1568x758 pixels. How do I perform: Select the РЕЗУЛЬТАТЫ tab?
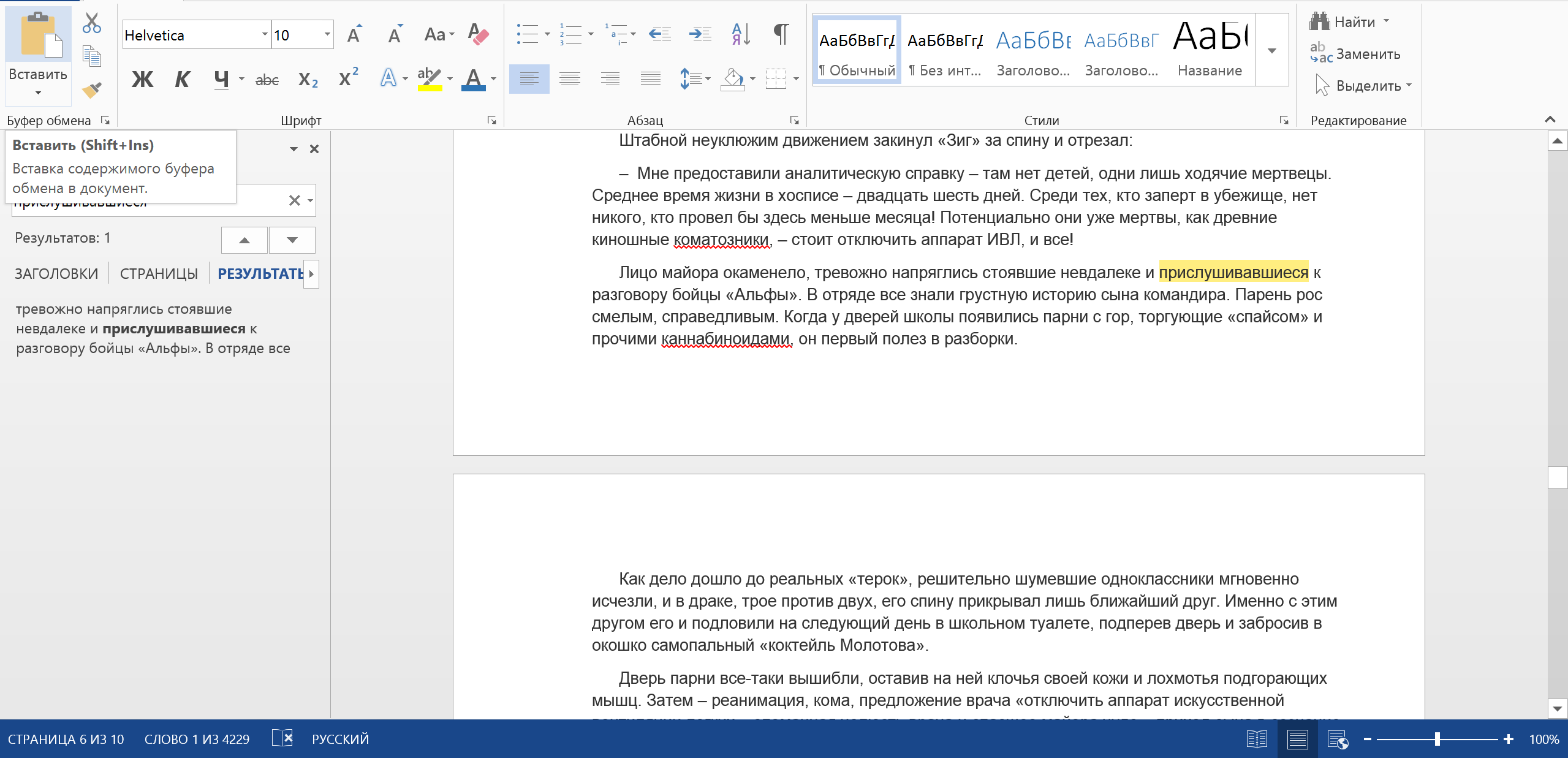(x=260, y=273)
